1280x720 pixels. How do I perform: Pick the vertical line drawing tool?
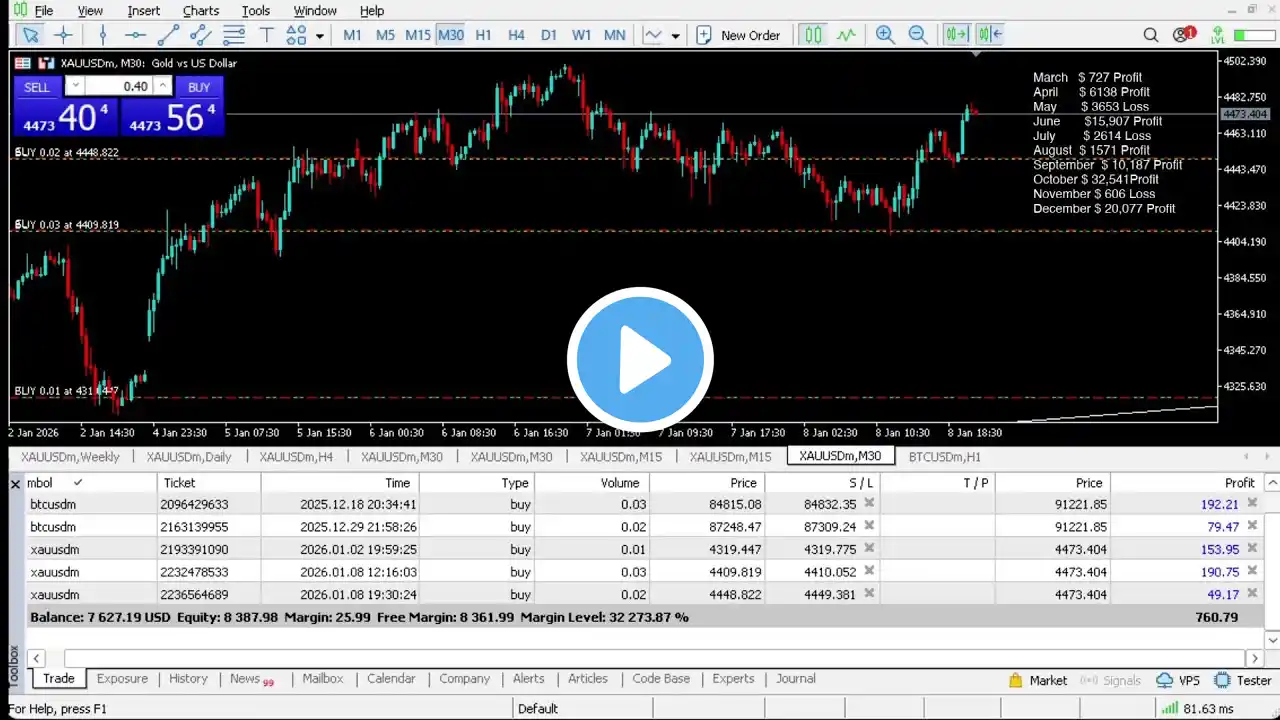coord(102,35)
